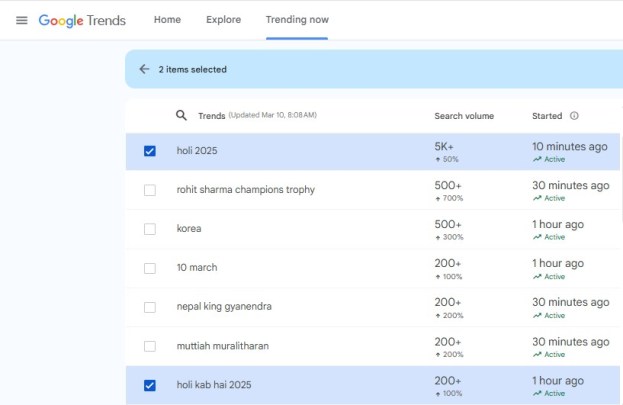Check the rohit sharma champions trophy checkbox
Screen dimensions: 623x405
(x=150, y=190)
